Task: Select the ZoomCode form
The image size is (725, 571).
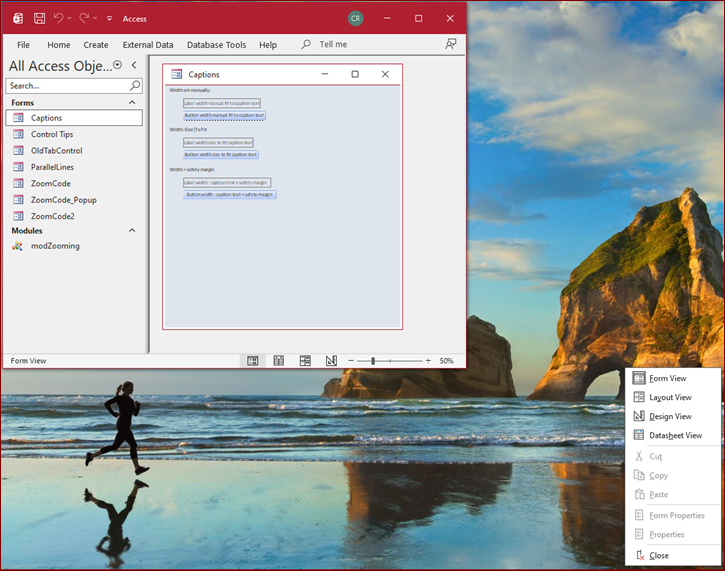Action: click(74, 184)
